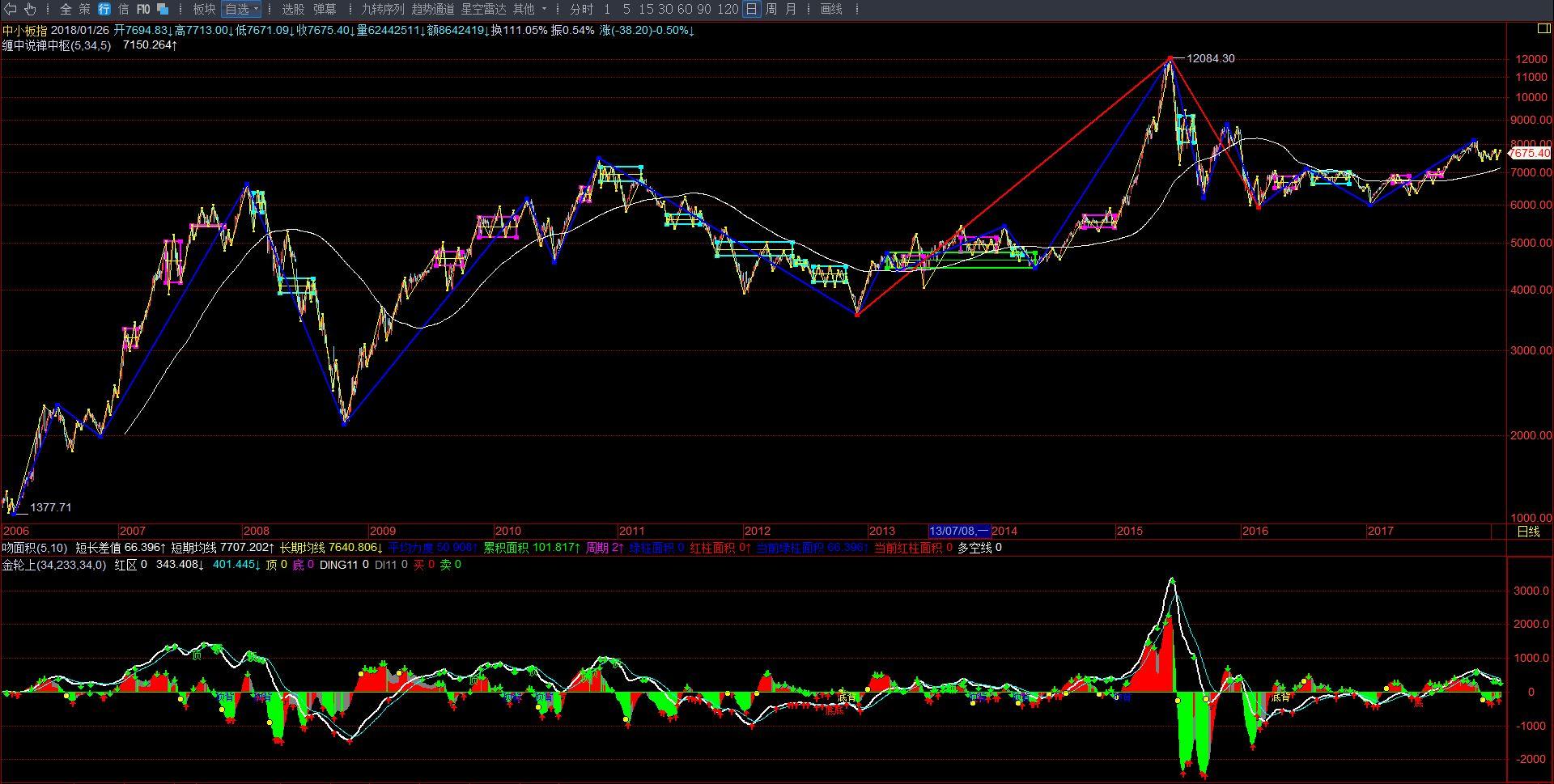Click the 2008 year label on time axis
The width and height of the screenshot is (1554, 784).
click(x=256, y=531)
